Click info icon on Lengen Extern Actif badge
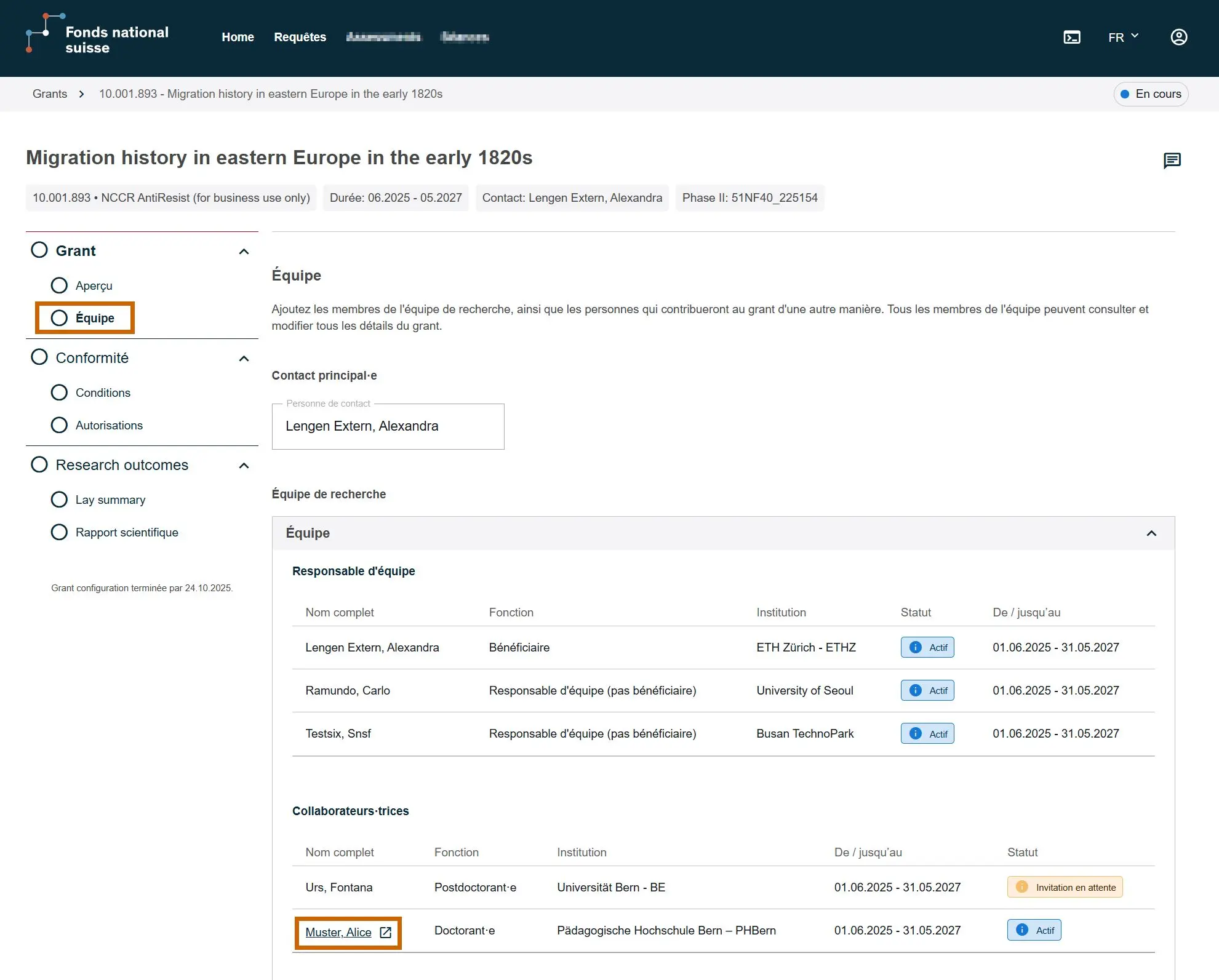1219x980 pixels. coord(915,647)
